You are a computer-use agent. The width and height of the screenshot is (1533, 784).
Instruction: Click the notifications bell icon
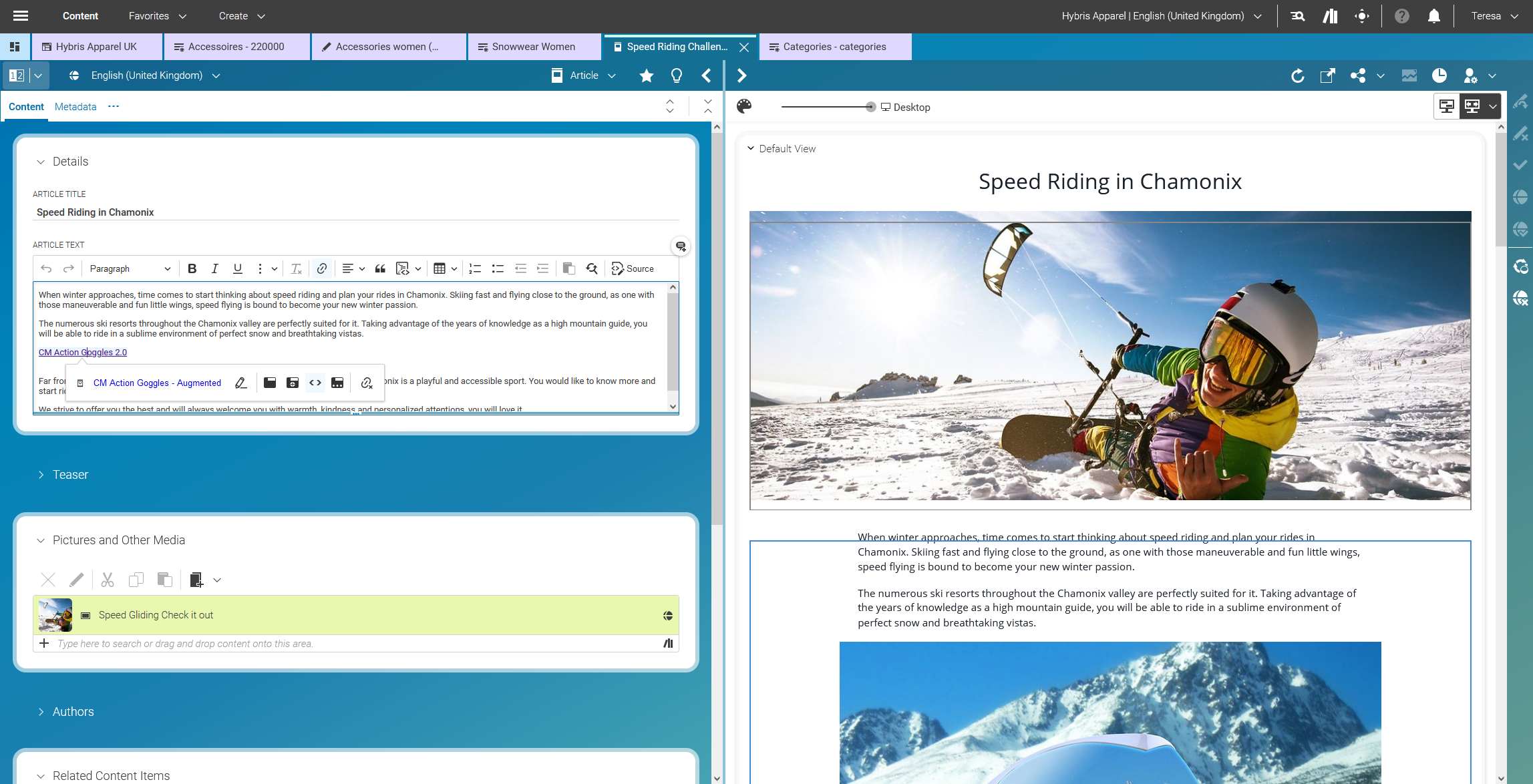[1433, 15]
